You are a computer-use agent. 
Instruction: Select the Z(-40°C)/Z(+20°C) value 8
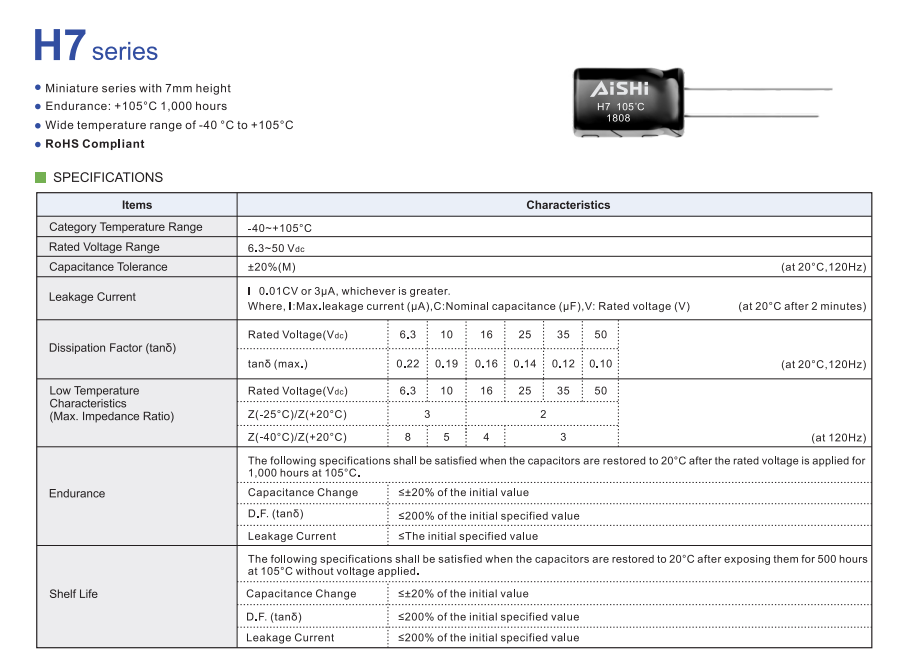click(x=407, y=437)
